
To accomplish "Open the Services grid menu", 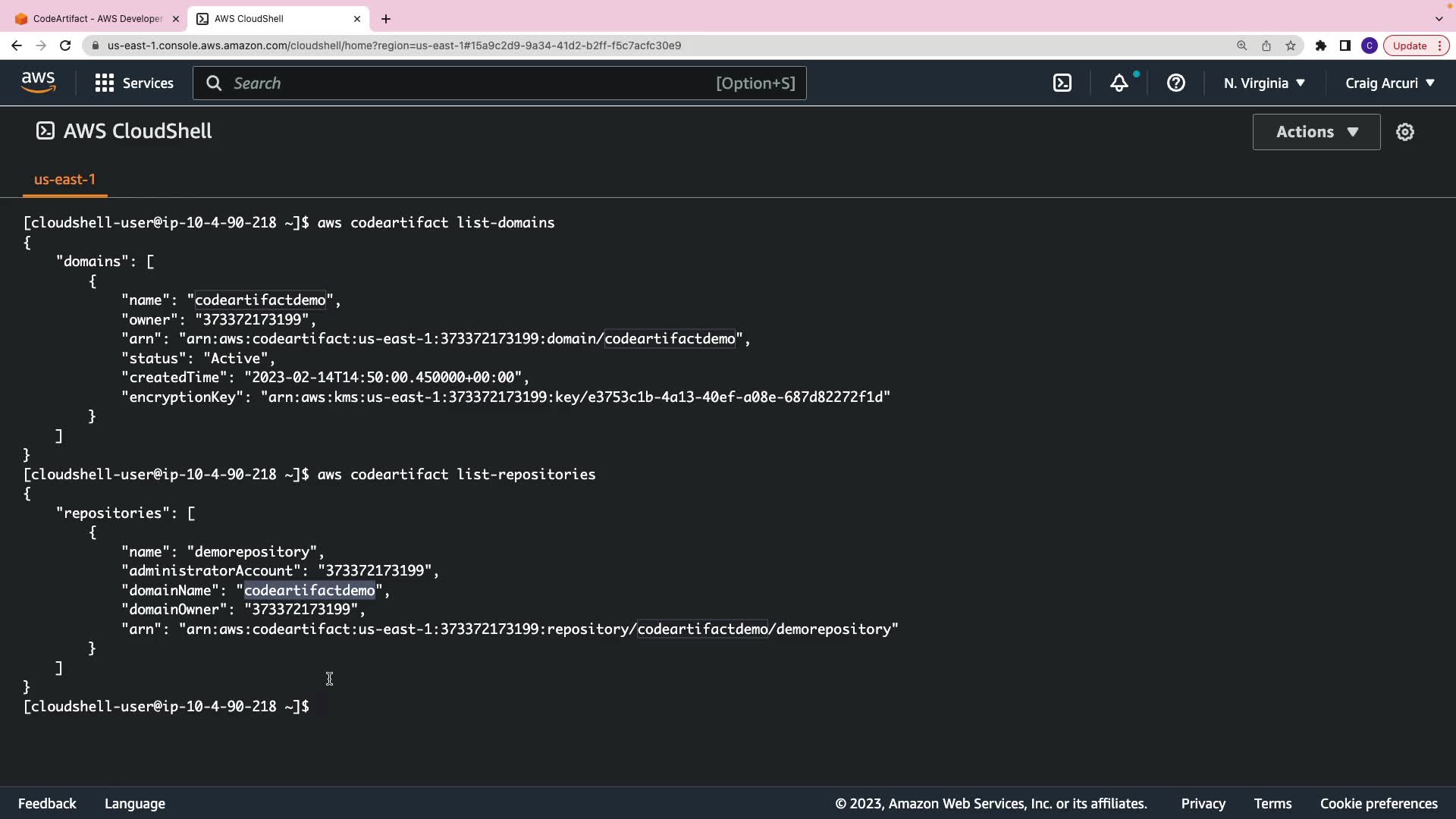I will 134,83.
